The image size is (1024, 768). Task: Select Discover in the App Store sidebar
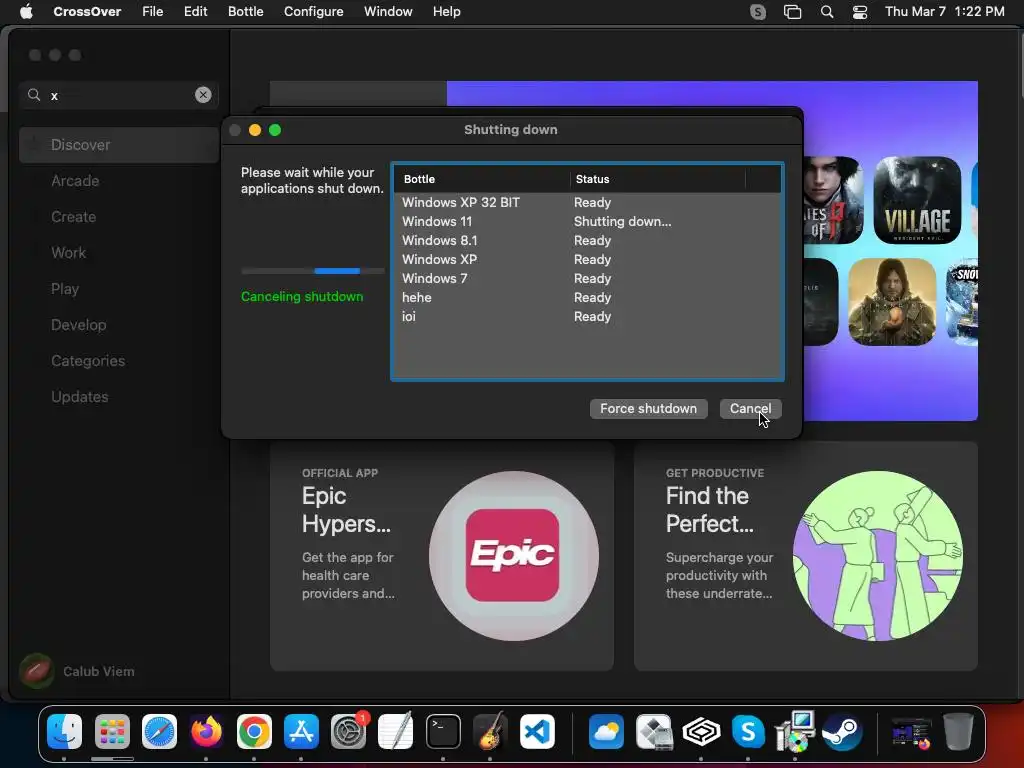(x=119, y=145)
